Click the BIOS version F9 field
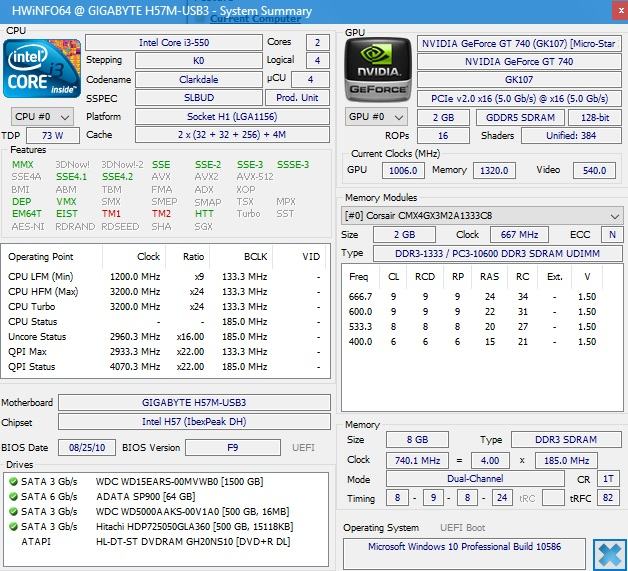628x571 pixels. click(x=233, y=448)
